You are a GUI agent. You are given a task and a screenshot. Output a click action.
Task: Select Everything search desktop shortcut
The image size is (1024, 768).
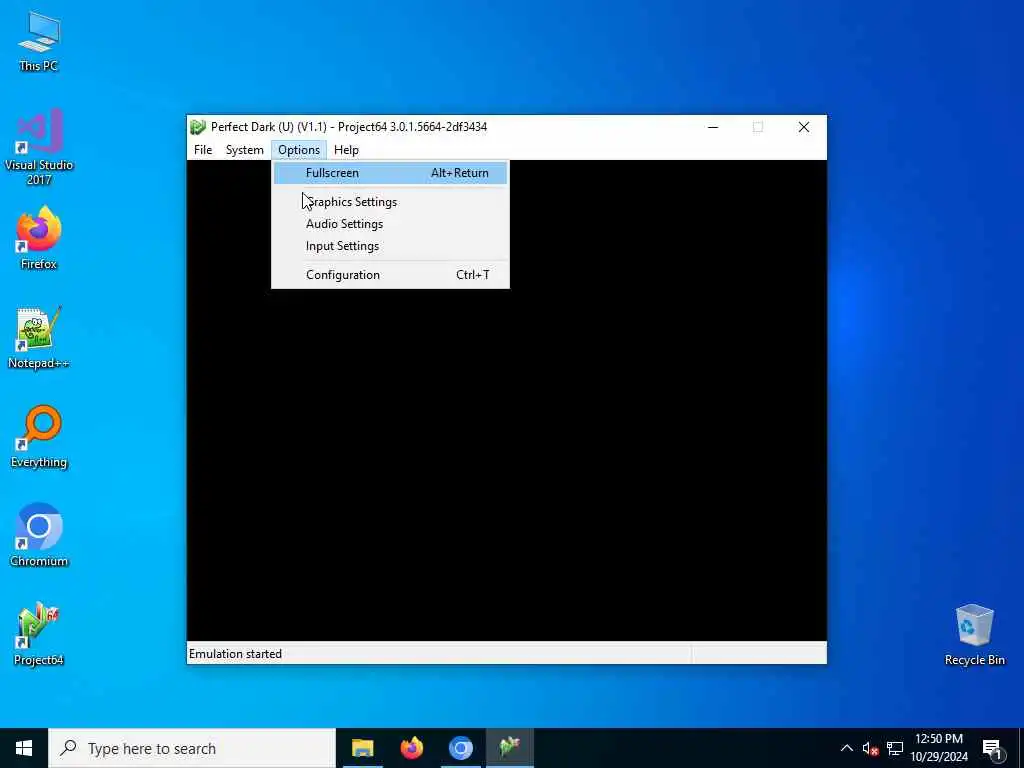coord(39,436)
